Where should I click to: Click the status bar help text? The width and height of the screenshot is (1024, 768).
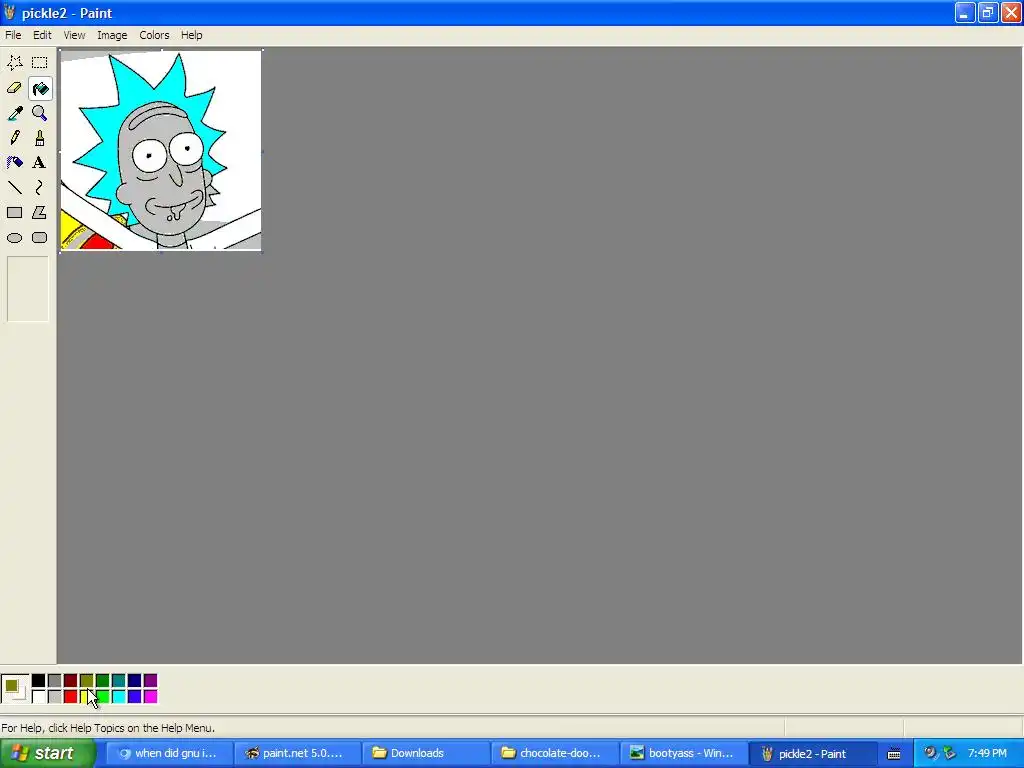[x=108, y=728]
